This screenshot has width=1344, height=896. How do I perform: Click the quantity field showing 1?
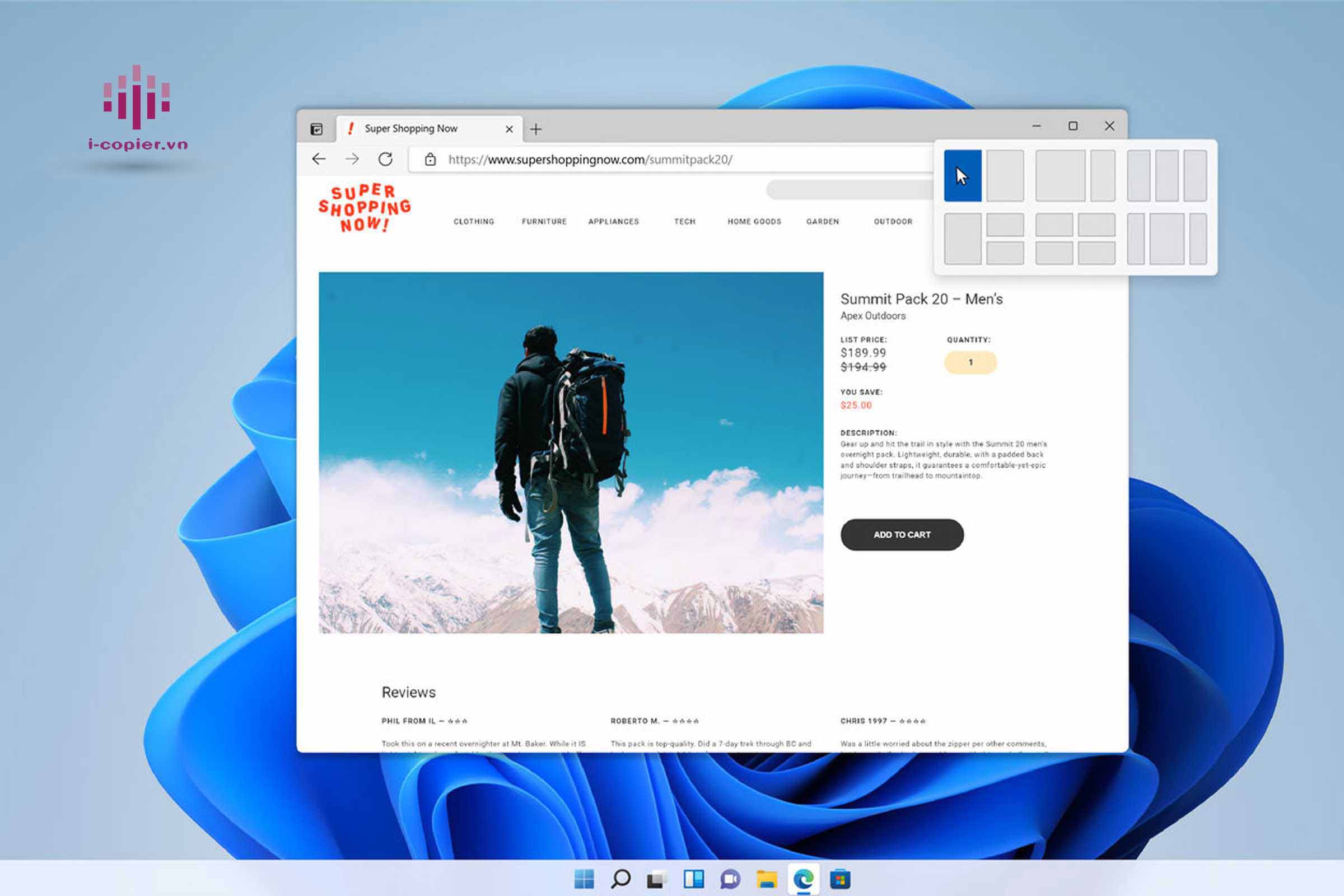point(970,362)
